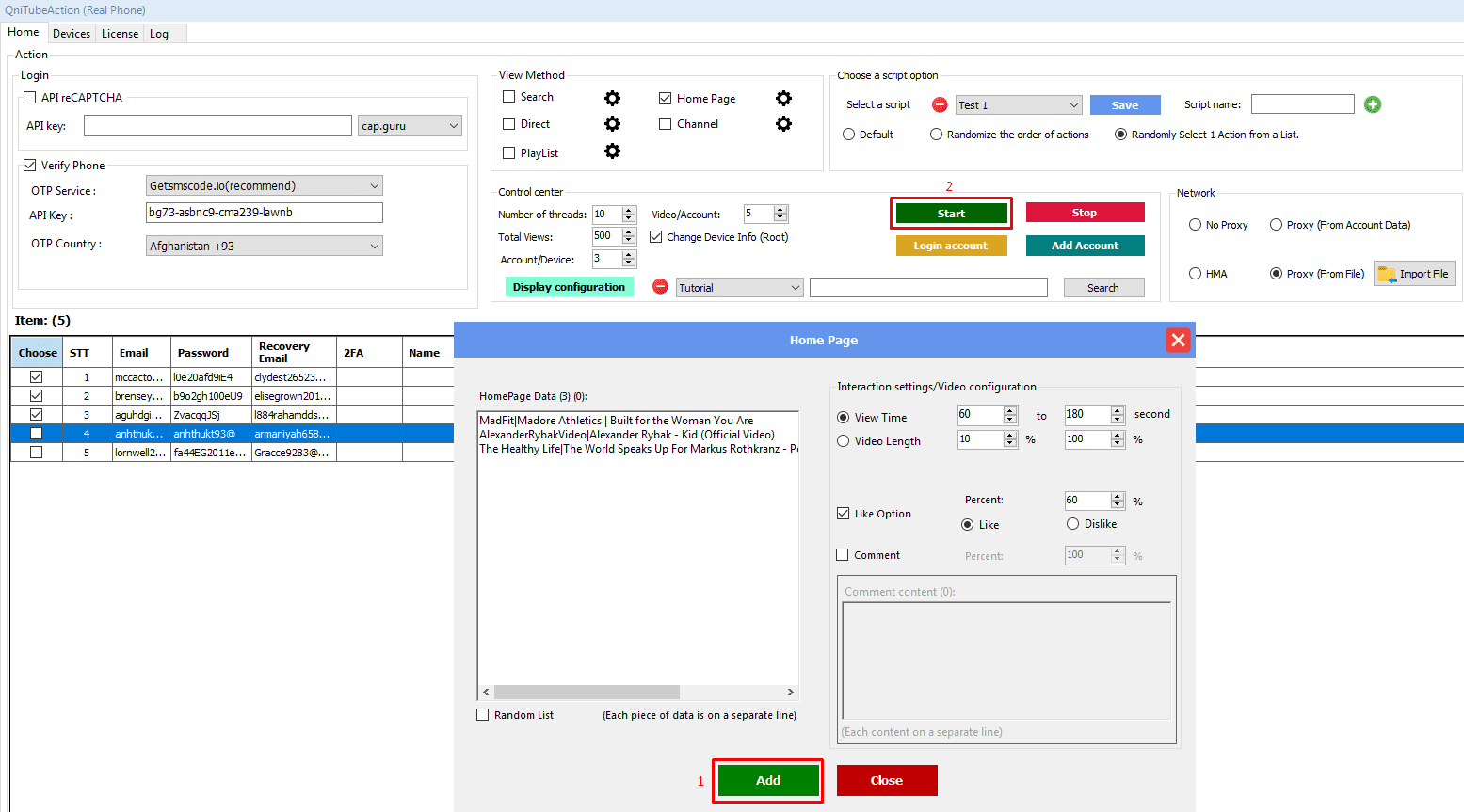The width and height of the screenshot is (1464, 812).
Task: Click the API Key field bg73-asbnc9
Action: 265,213
